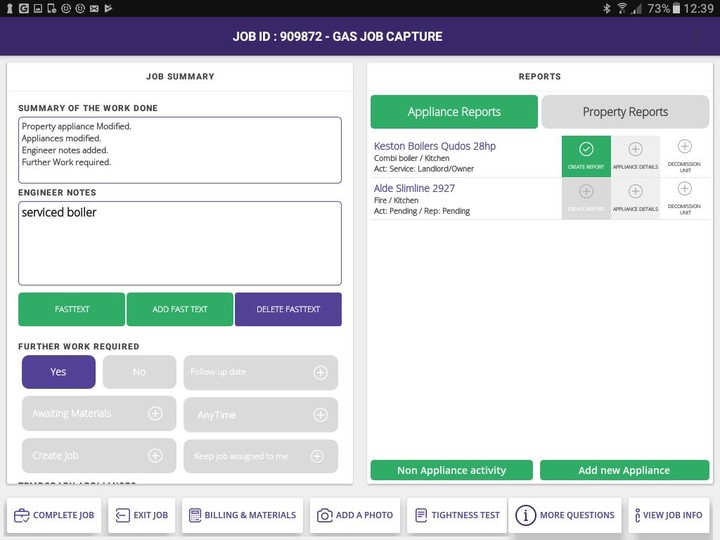This screenshot has width=720, height=540.
Task: Tap ADD A PHOTO label
Action: [365, 515]
